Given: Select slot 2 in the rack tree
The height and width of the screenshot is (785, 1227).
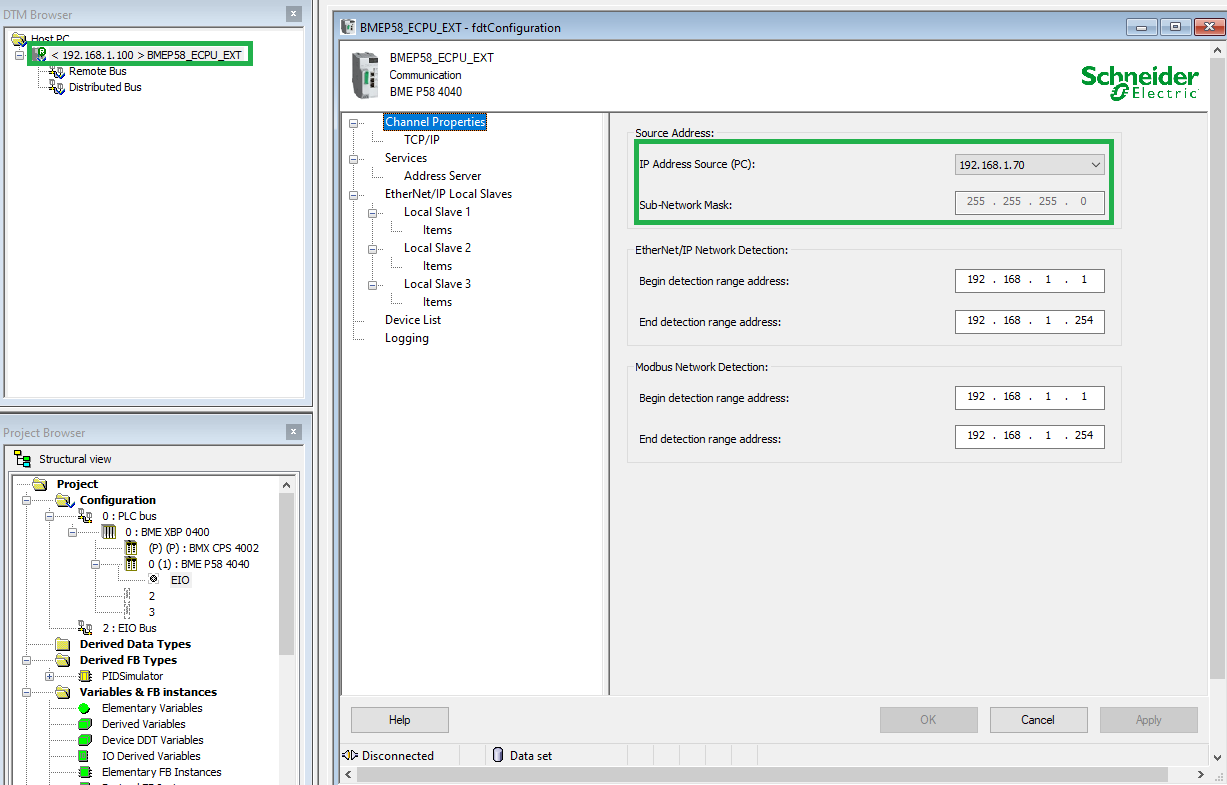Looking at the screenshot, I should click(152, 596).
